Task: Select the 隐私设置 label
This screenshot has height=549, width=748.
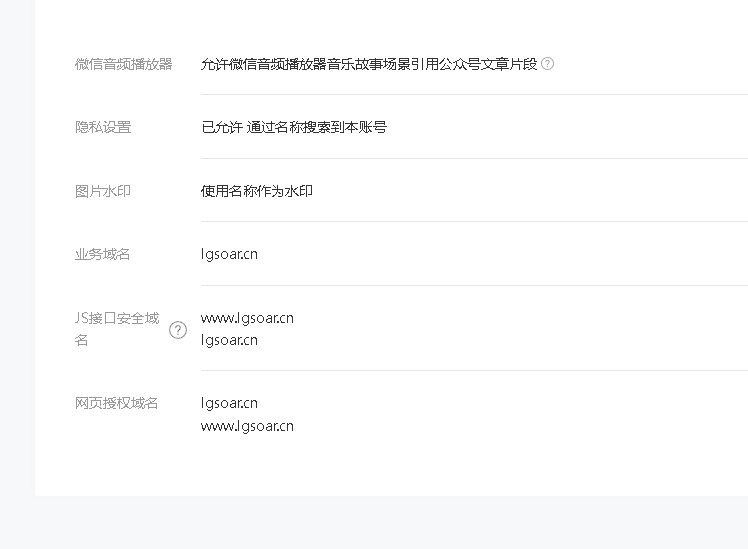Action: coord(103,127)
